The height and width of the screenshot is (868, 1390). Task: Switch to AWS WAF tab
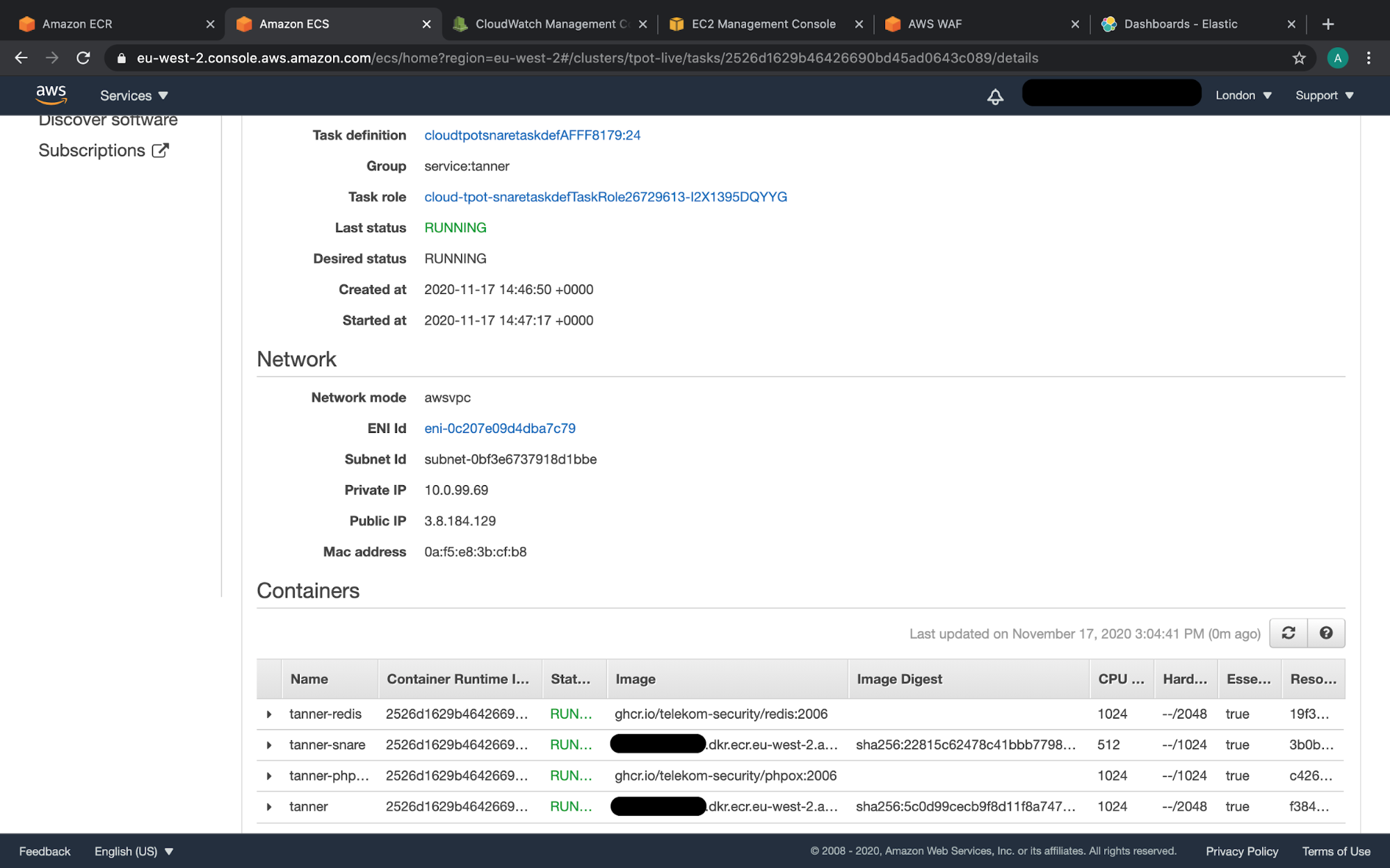[x=973, y=24]
